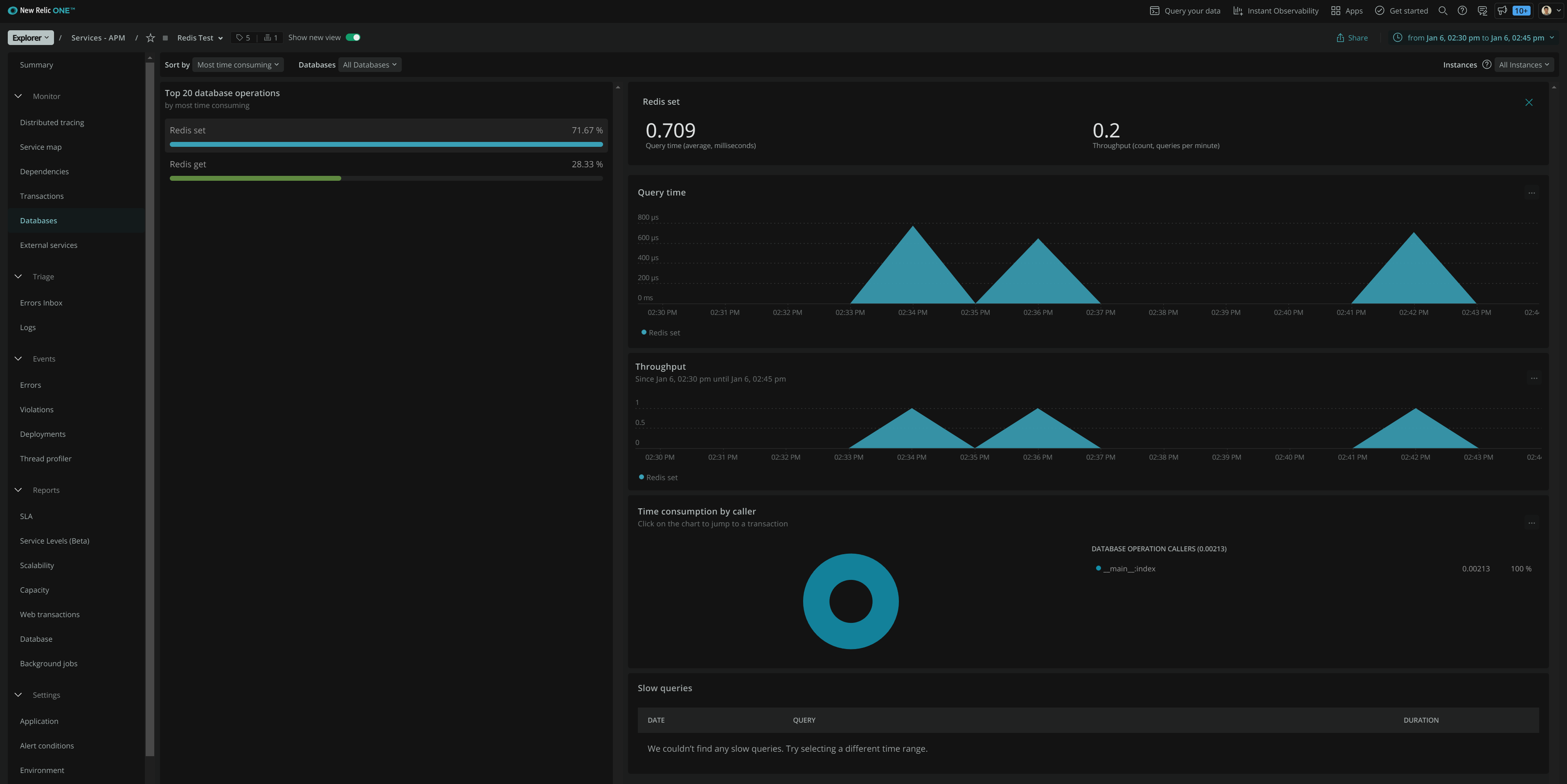The image size is (1567, 784).
Task: Open Query time chart options ellipsis
Action: [1531, 193]
